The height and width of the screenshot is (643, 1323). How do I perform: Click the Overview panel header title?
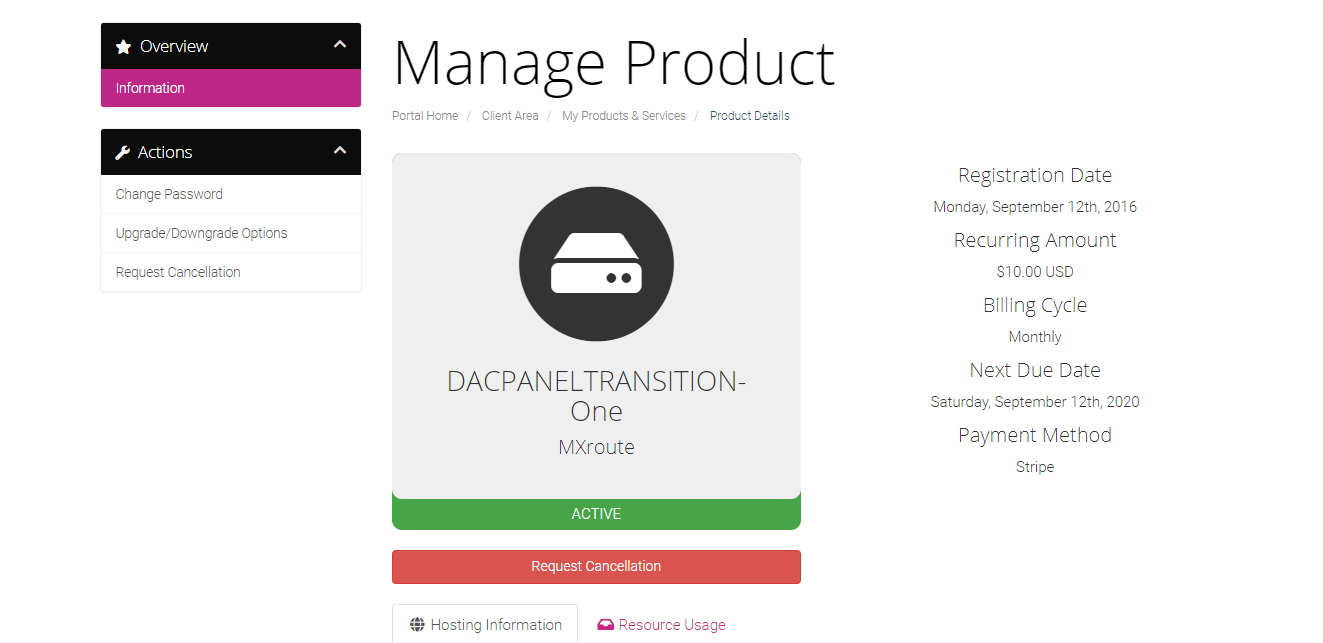click(x=174, y=46)
